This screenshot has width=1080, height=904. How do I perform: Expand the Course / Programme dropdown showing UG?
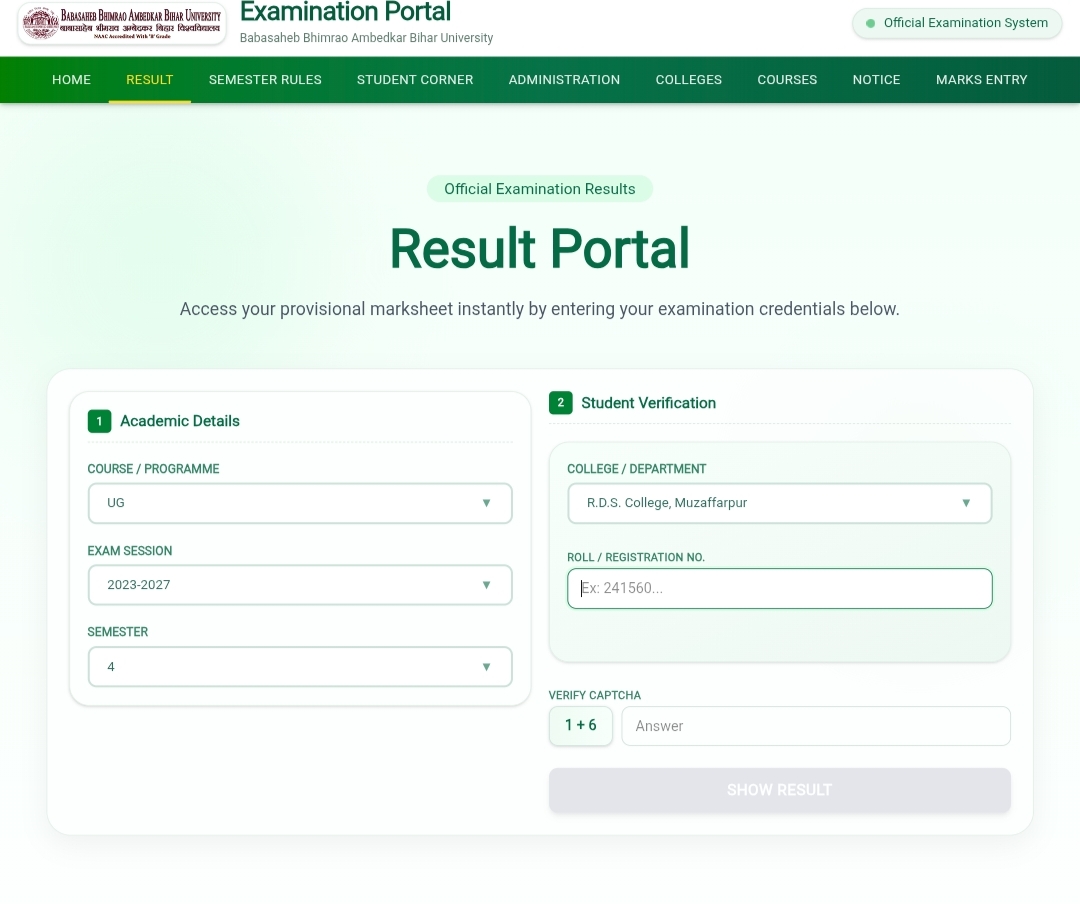300,503
